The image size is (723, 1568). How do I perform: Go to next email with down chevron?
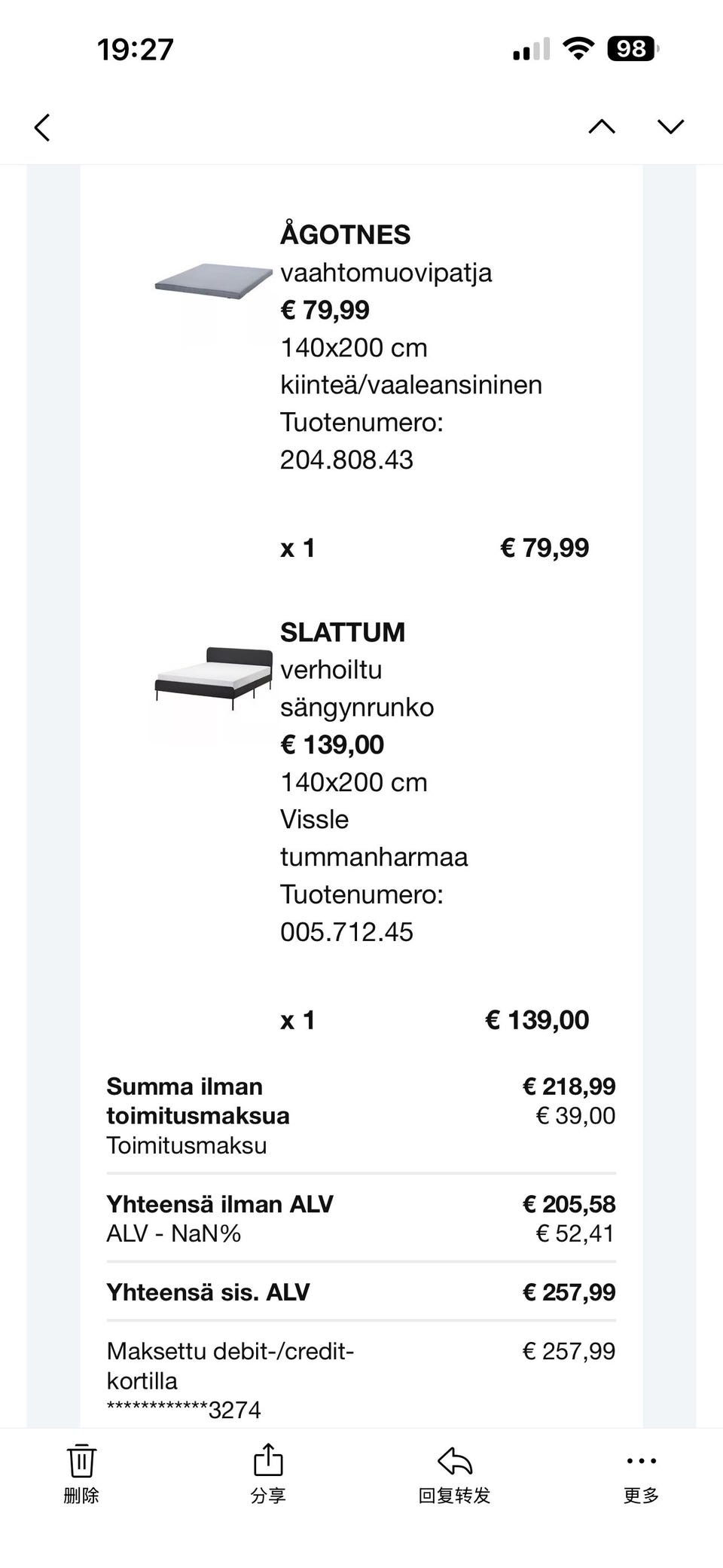(x=670, y=127)
